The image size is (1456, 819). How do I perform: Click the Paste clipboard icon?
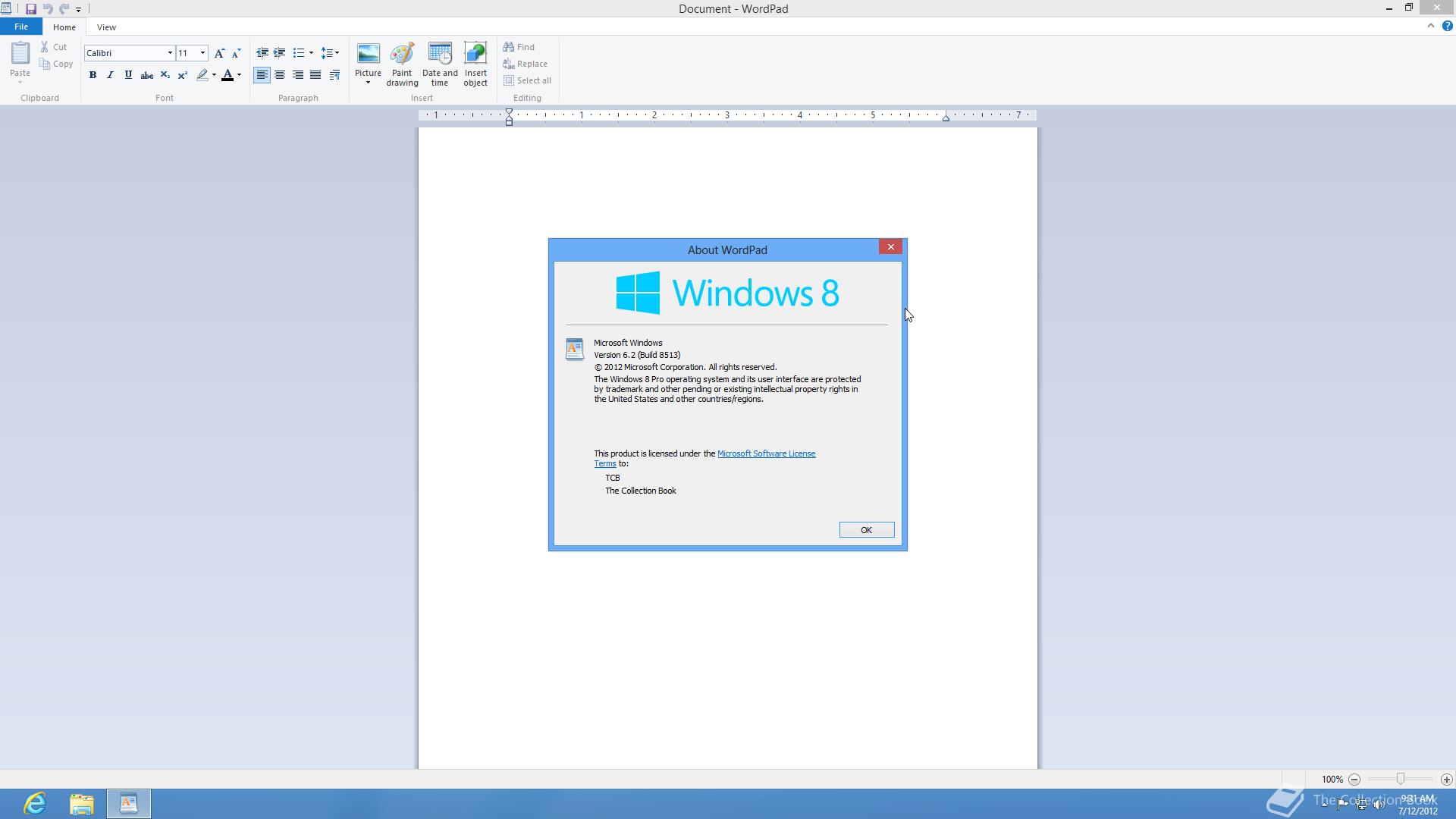tap(20, 53)
